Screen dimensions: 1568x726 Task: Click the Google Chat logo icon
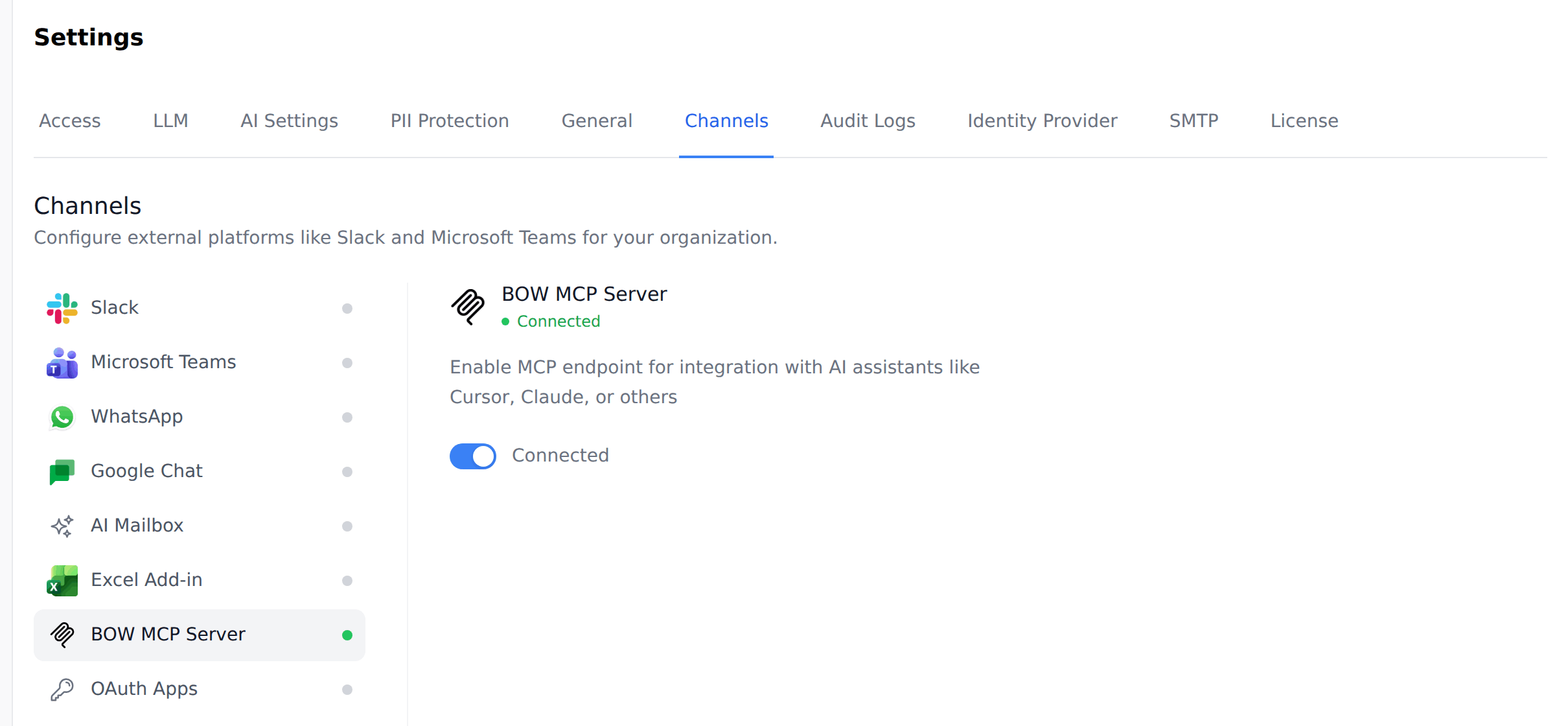coord(62,471)
